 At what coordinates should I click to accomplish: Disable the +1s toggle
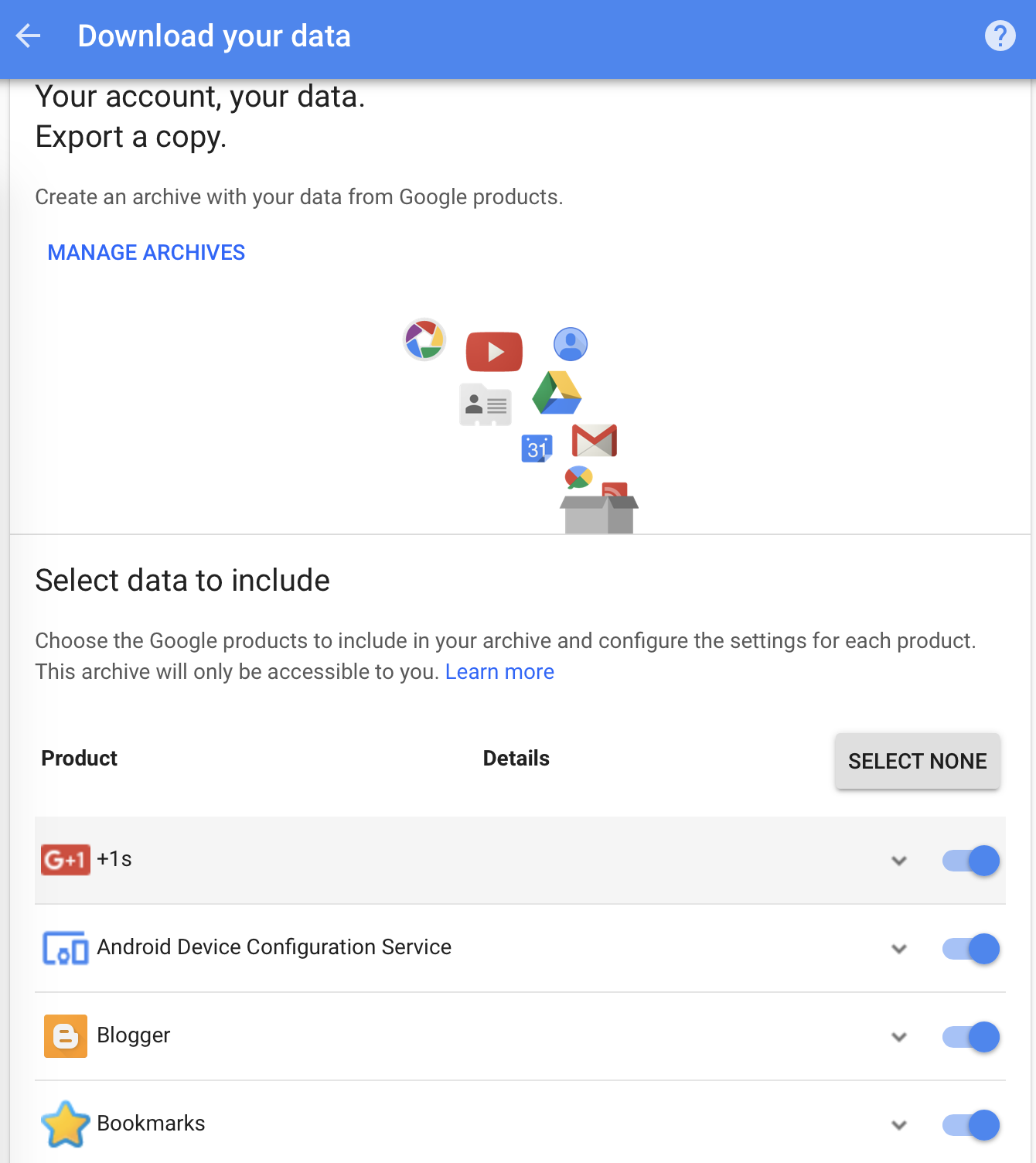tap(971, 861)
